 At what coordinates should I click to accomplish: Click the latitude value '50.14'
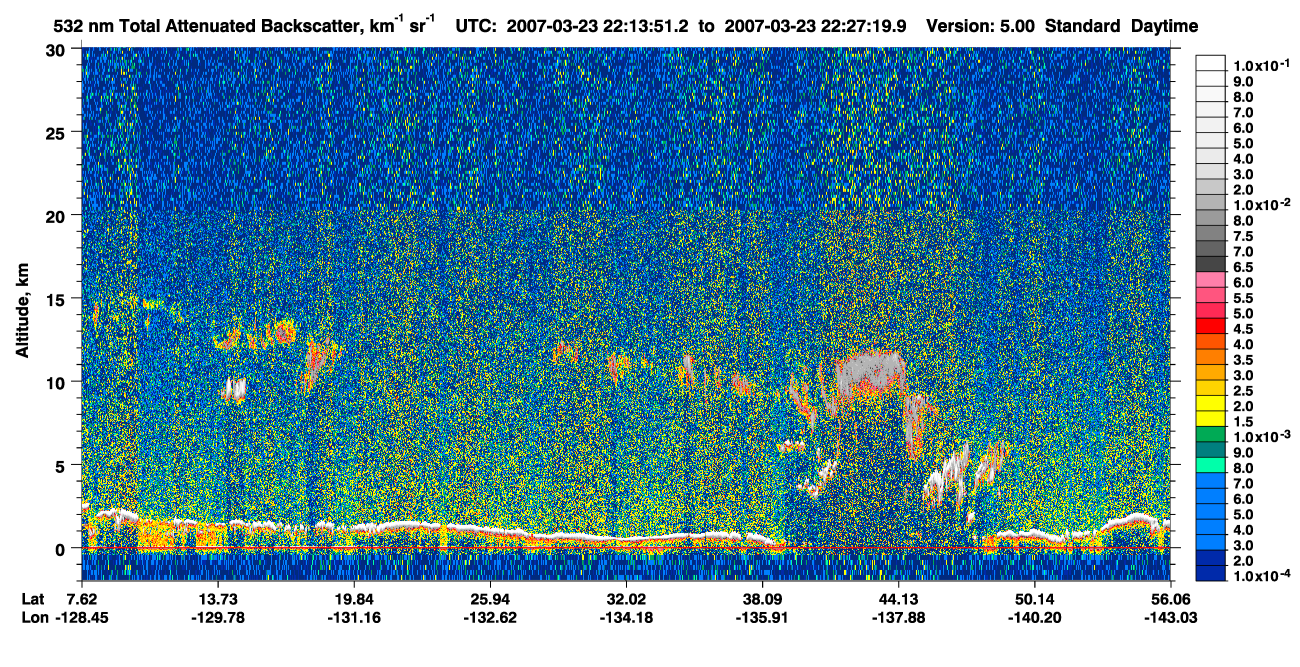point(1034,598)
